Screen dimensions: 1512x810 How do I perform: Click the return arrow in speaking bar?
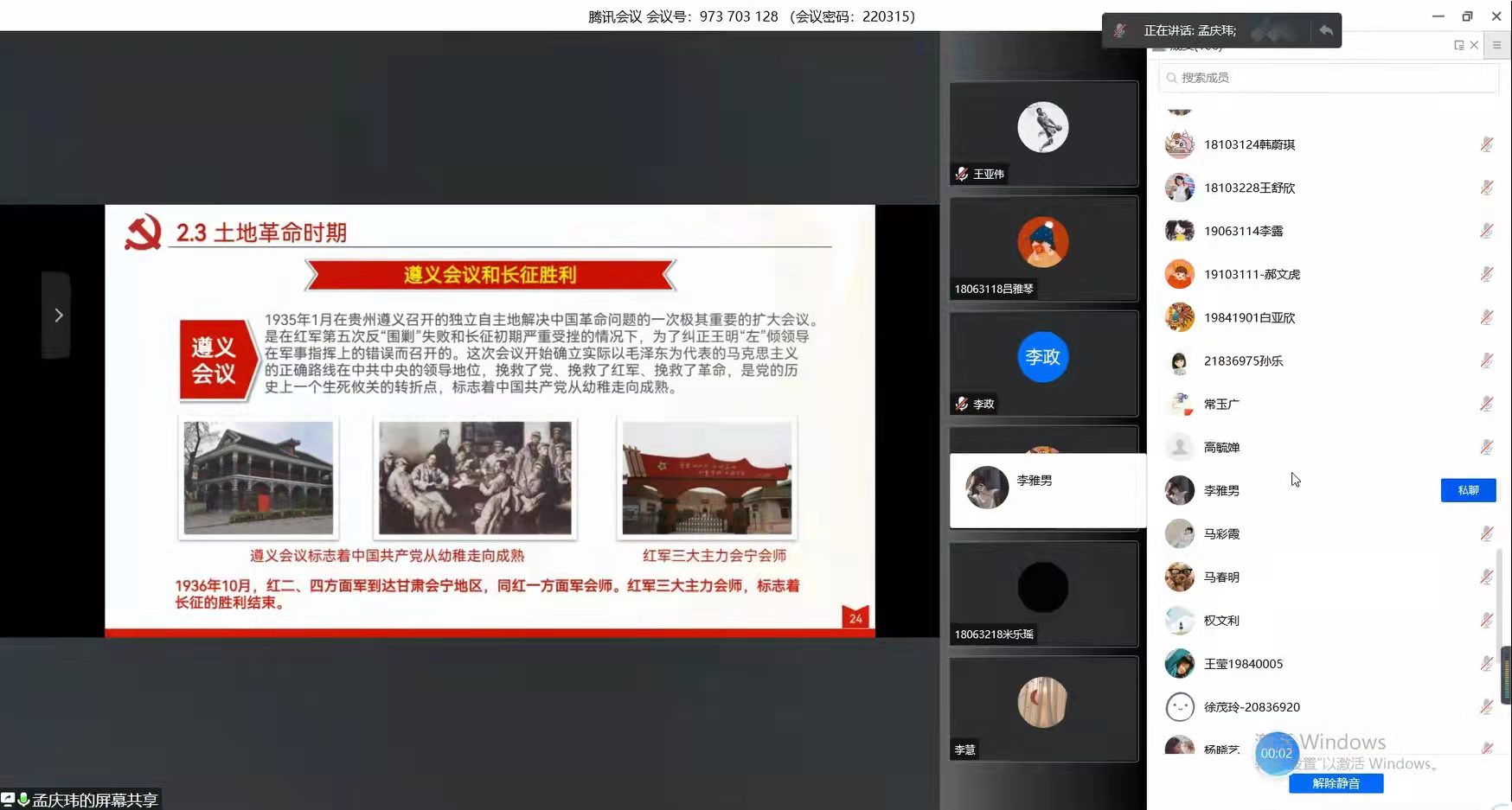(x=1325, y=30)
